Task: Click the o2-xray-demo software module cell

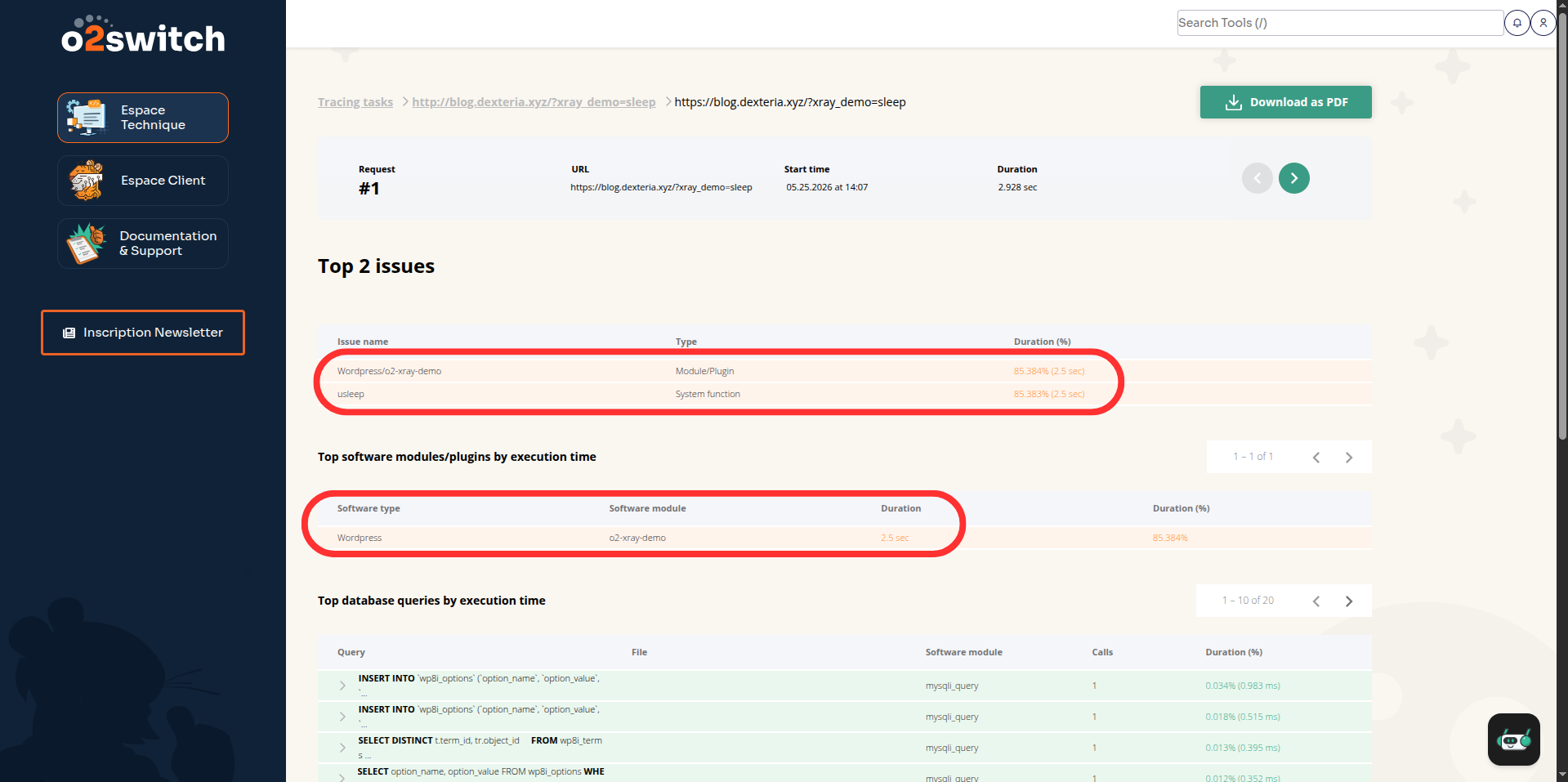Action: tap(637, 538)
